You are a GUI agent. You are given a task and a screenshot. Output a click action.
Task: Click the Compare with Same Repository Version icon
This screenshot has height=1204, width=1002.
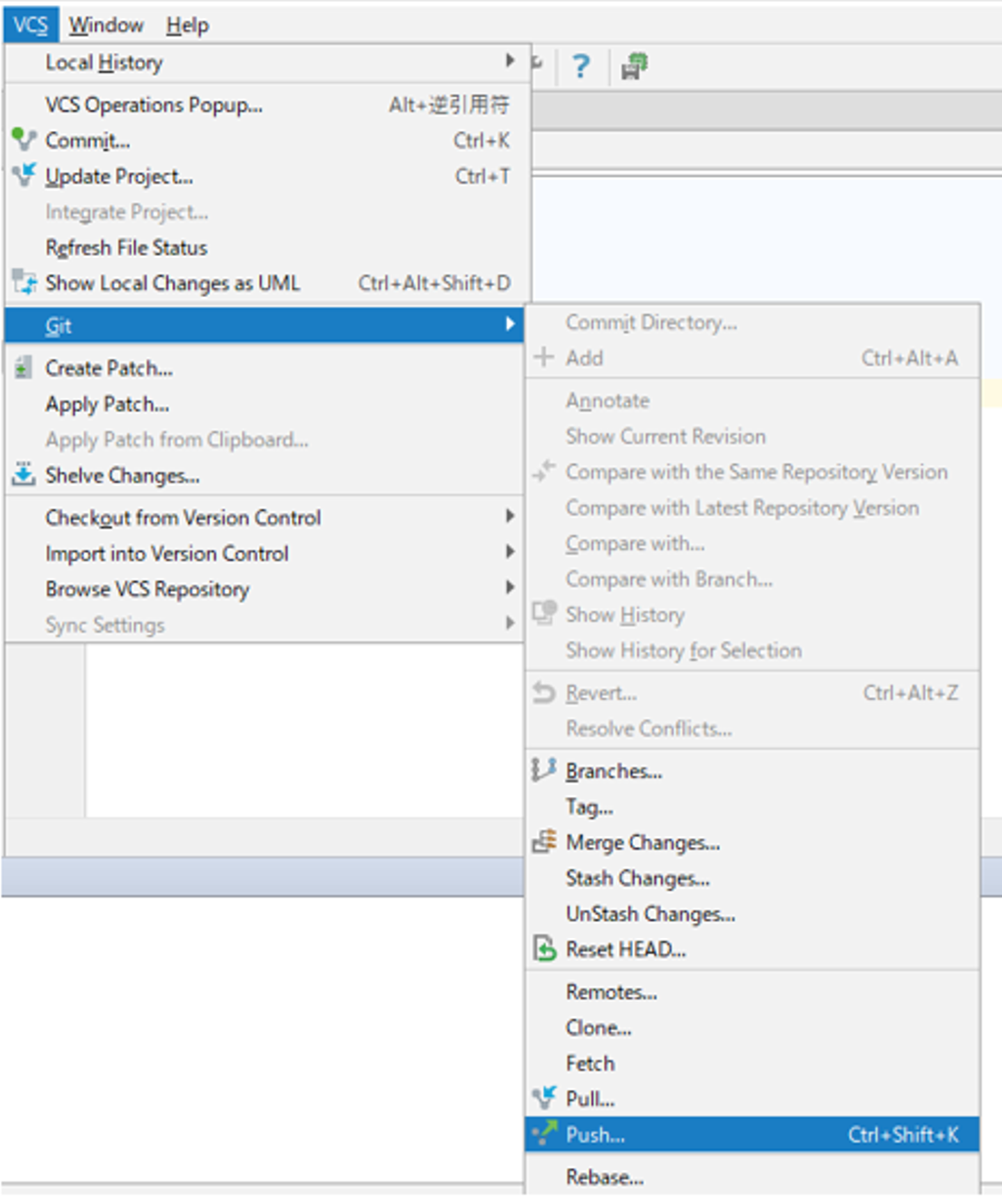point(544,471)
